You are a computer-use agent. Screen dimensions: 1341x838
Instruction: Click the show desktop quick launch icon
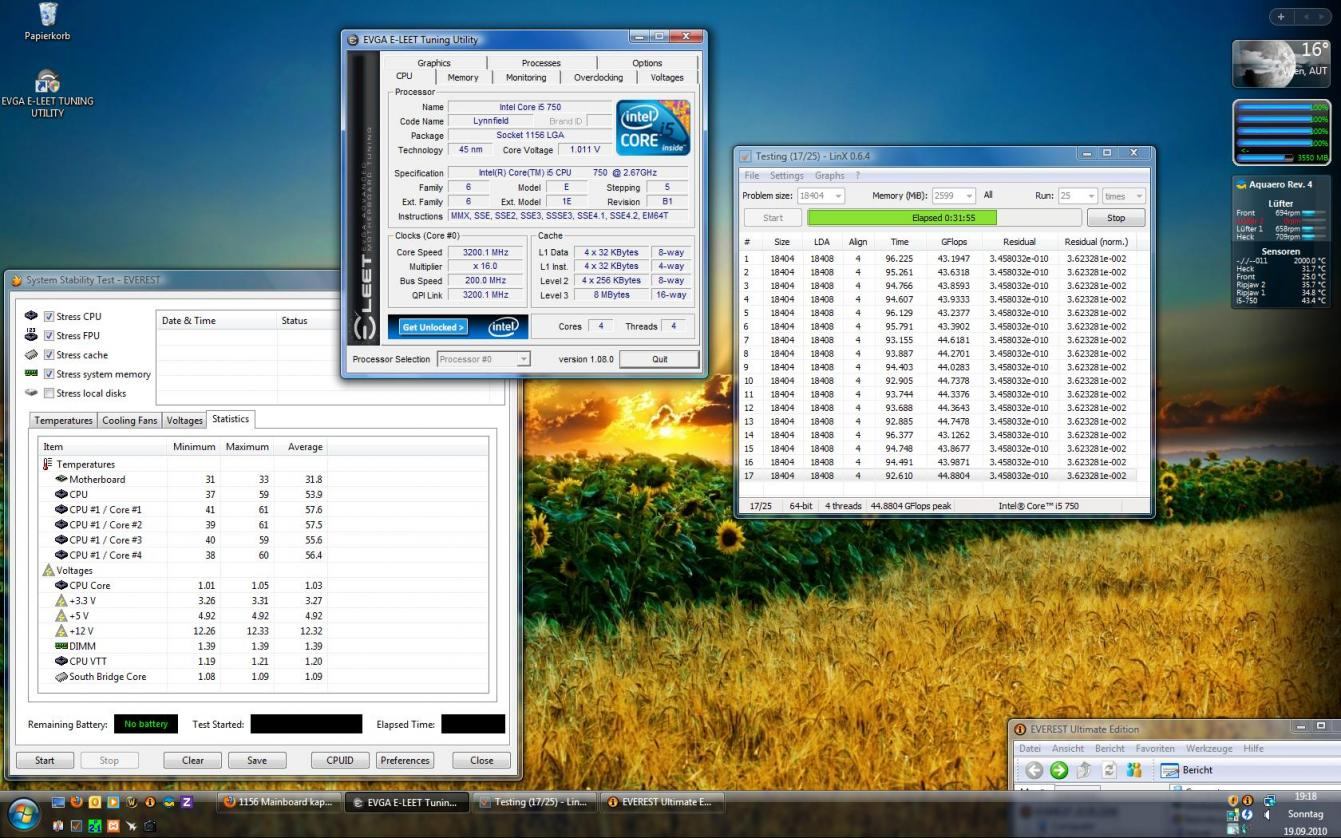point(57,802)
